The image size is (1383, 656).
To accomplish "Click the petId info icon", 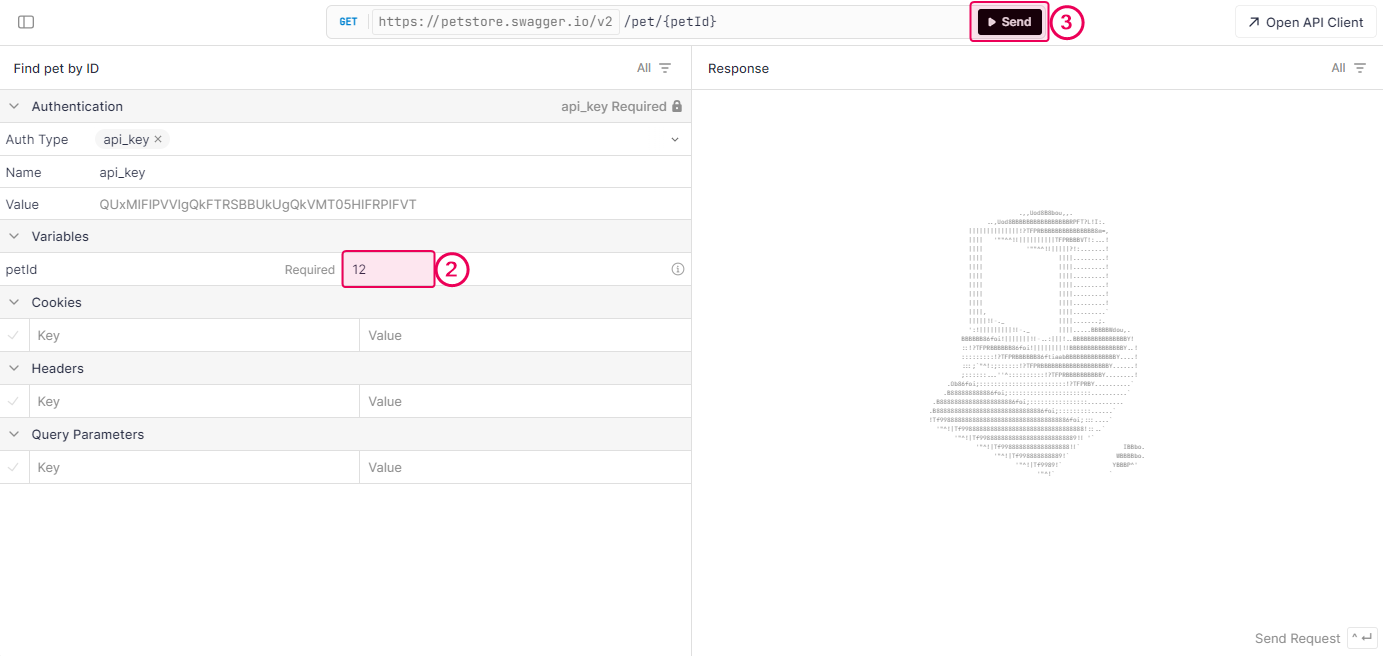I will (x=678, y=269).
